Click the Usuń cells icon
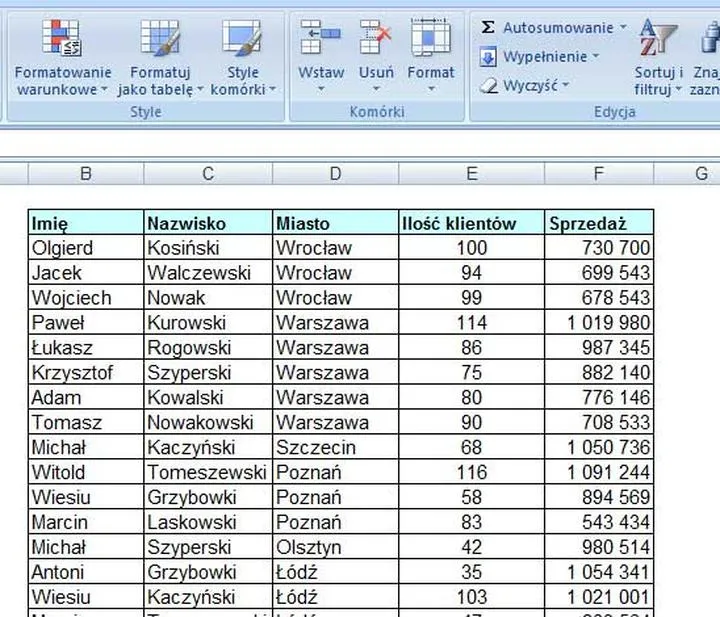 click(376, 38)
